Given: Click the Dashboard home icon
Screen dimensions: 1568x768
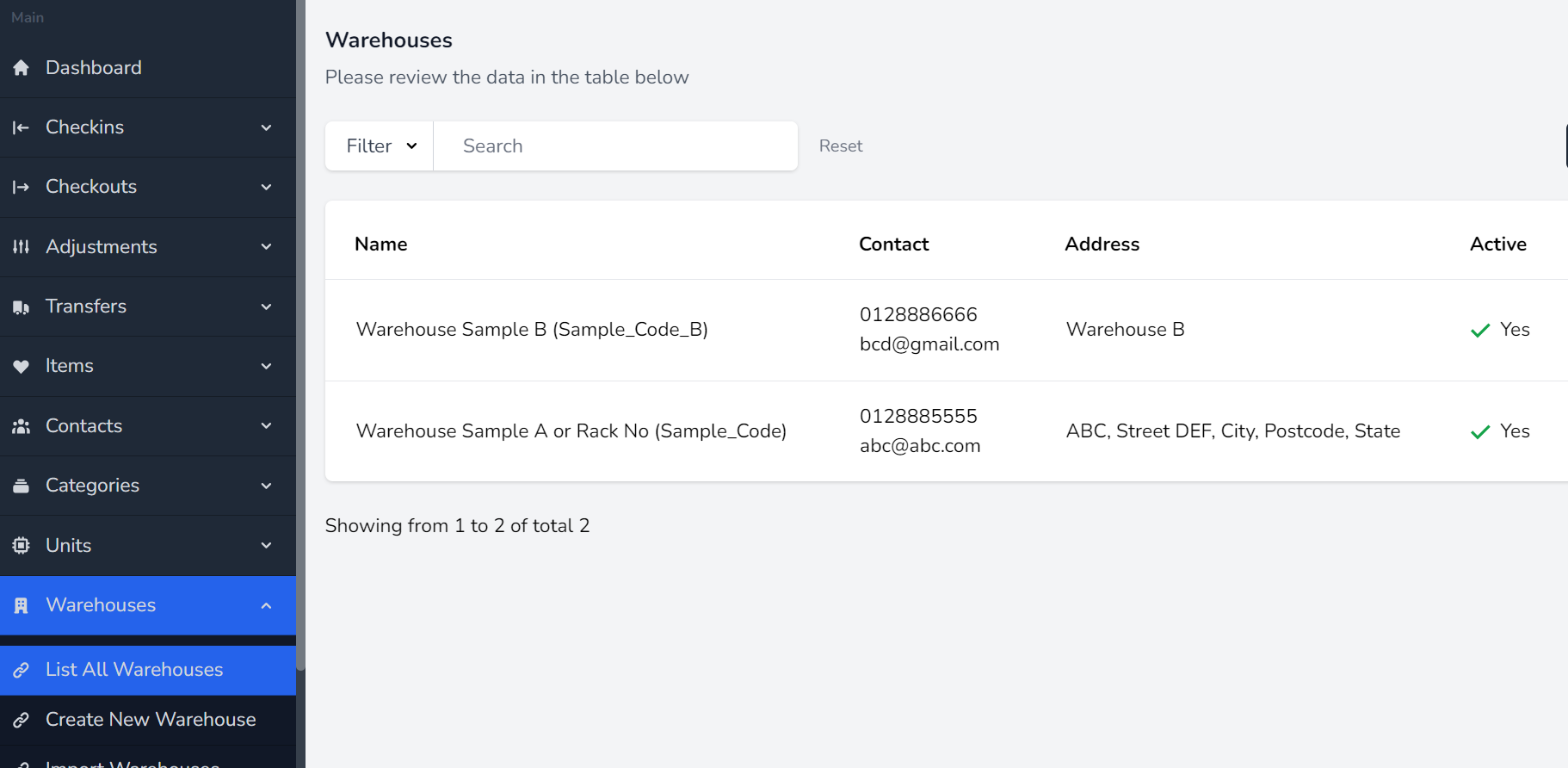Looking at the screenshot, I should [22, 68].
